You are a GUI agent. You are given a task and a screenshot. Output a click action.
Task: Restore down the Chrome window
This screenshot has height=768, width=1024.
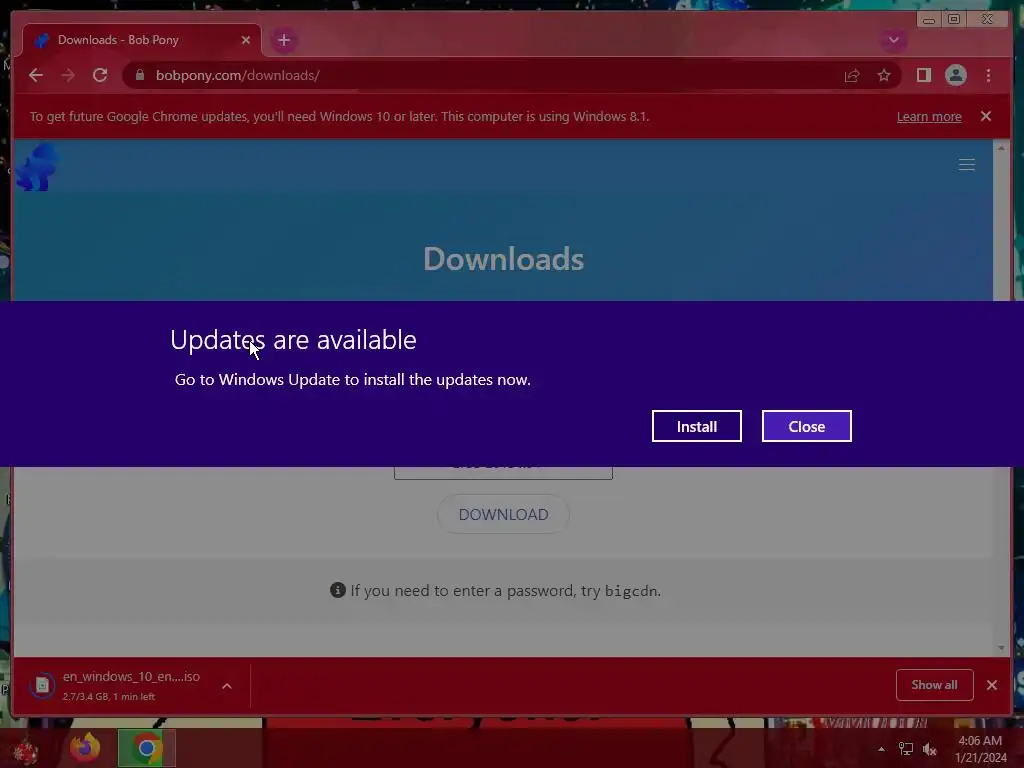point(953,20)
